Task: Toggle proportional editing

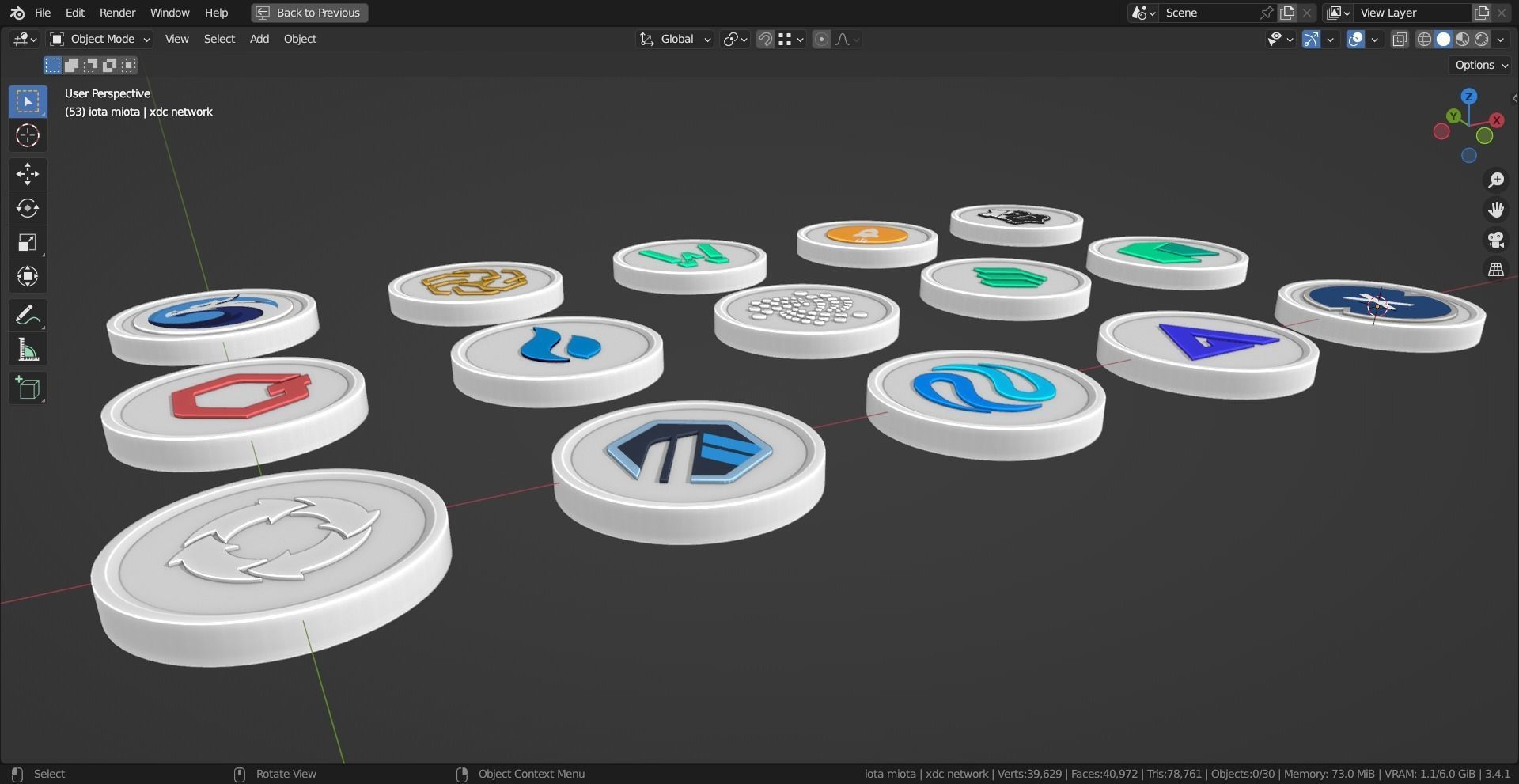Action: tap(821, 39)
